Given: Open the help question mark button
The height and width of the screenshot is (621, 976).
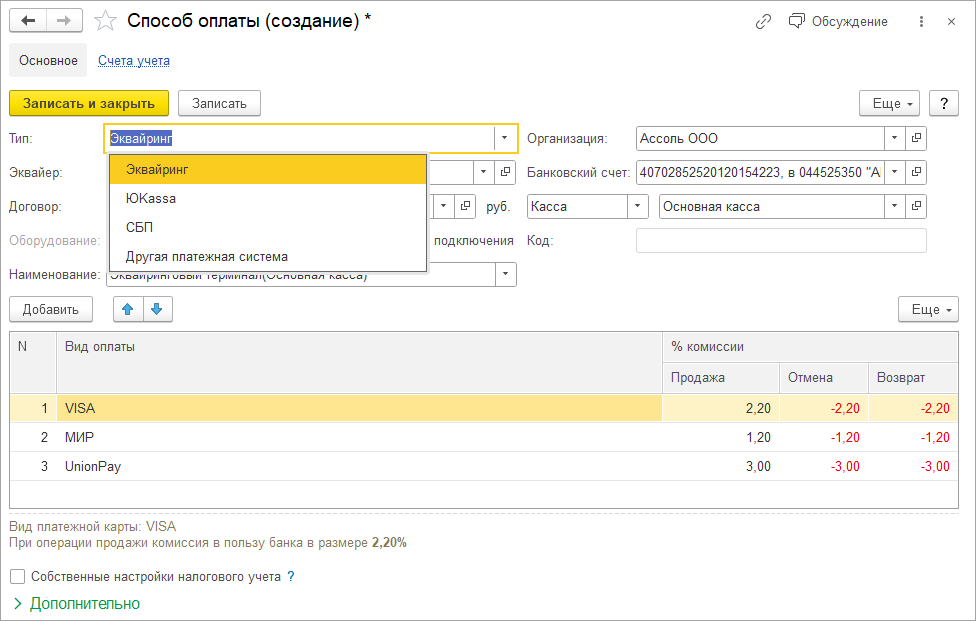Looking at the screenshot, I should coord(944,103).
